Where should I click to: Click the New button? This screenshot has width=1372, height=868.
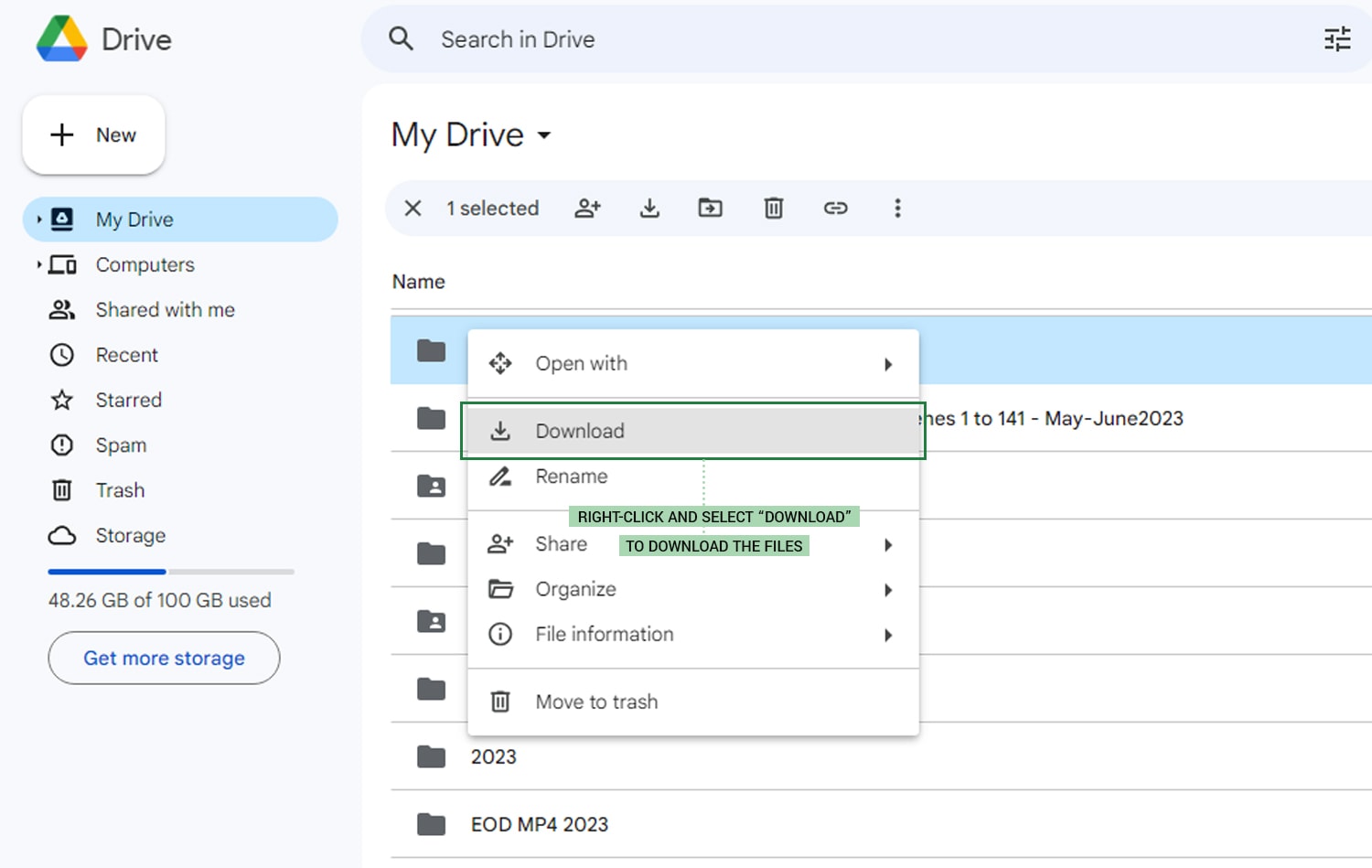coord(93,134)
